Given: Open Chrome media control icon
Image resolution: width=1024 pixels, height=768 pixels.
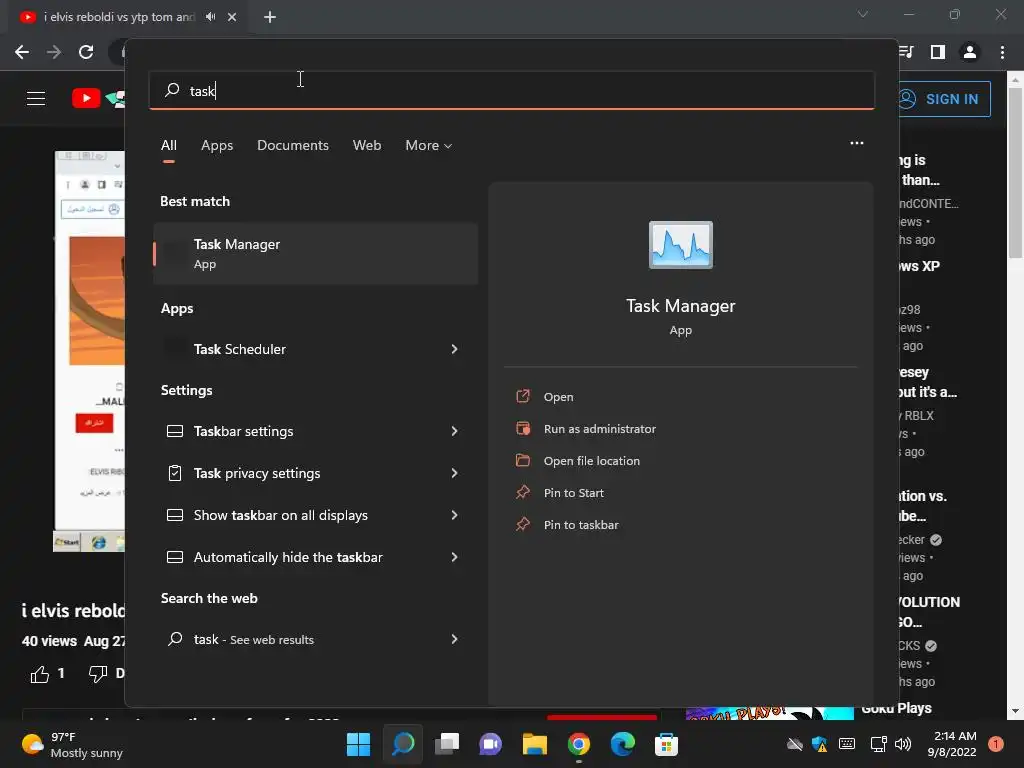Looking at the screenshot, I should pyautogui.click(x=906, y=52).
